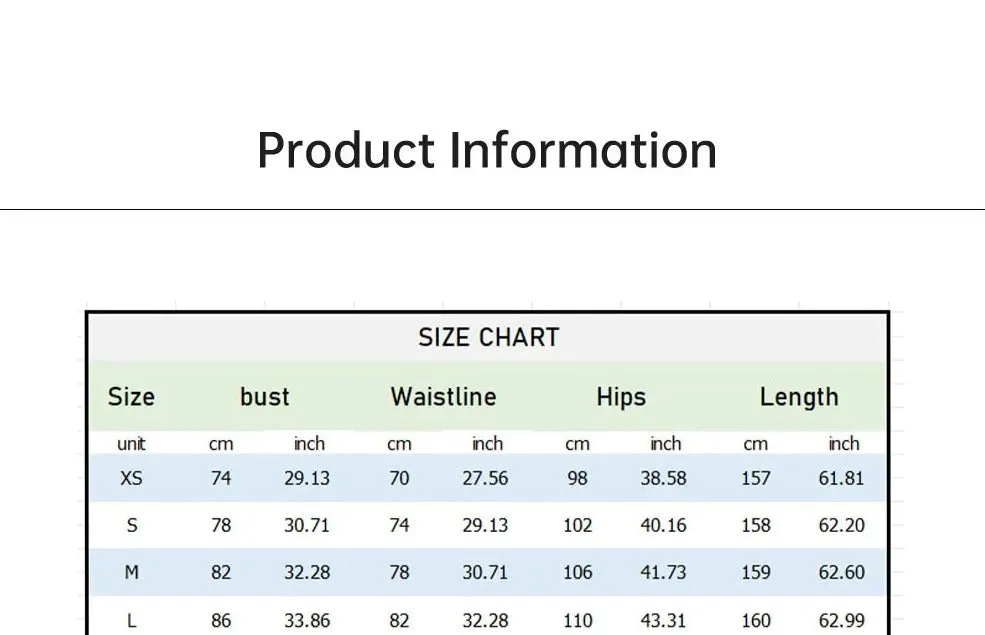This screenshot has width=985, height=635.
Task: Click the Waistline column header
Action: click(x=444, y=397)
